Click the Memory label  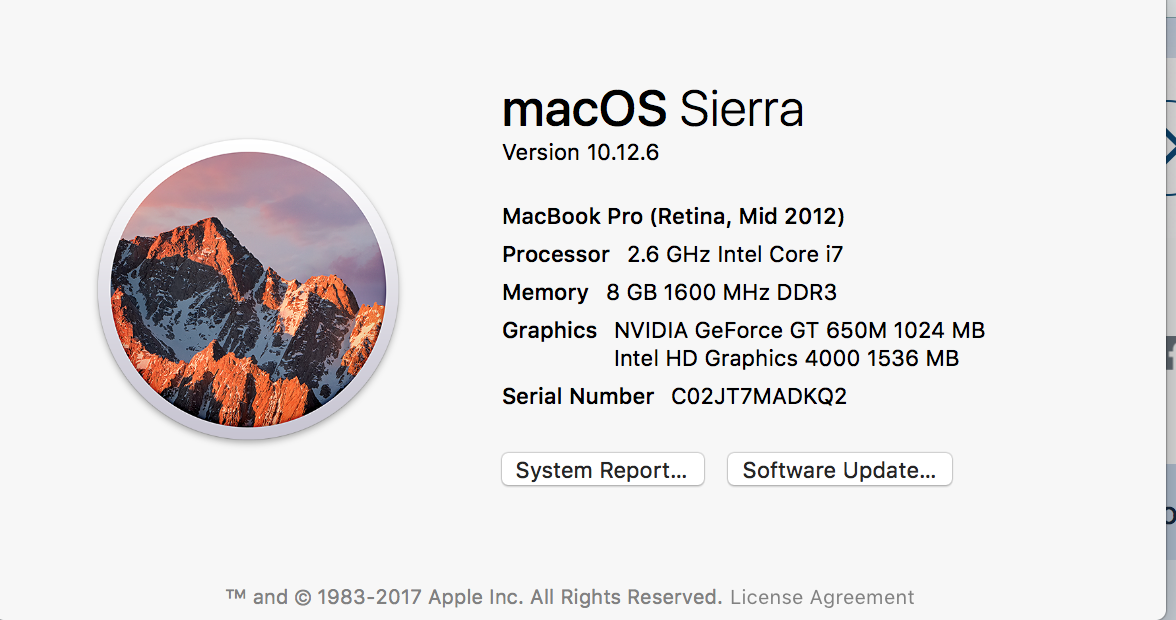(545, 293)
